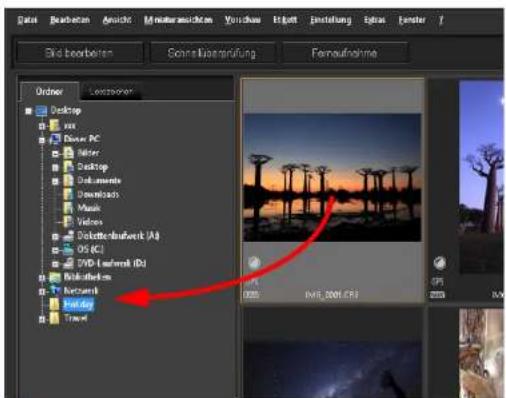
Task: Click the xxx user folder icon
Action: (x=54, y=125)
